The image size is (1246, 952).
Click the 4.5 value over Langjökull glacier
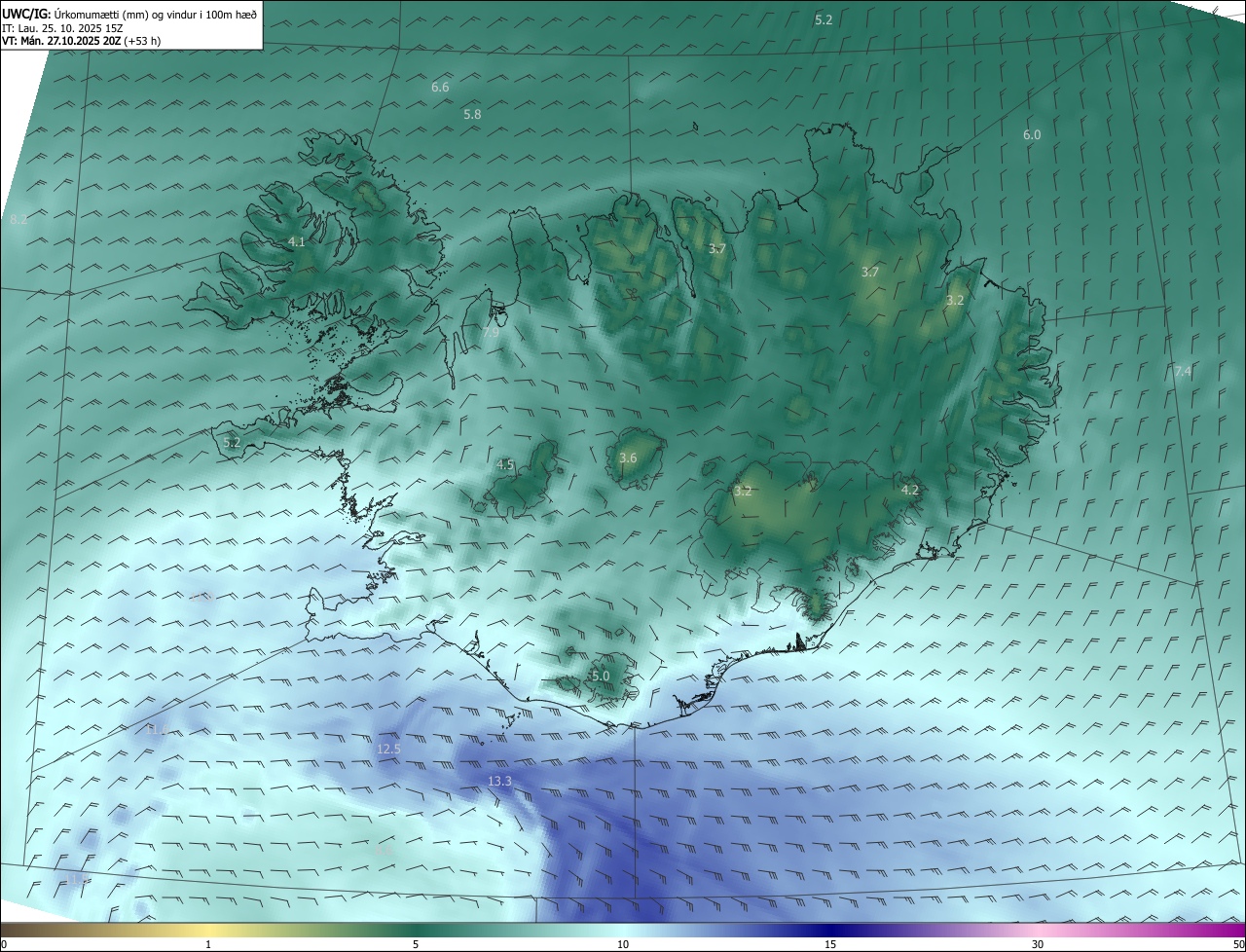click(x=505, y=464)
